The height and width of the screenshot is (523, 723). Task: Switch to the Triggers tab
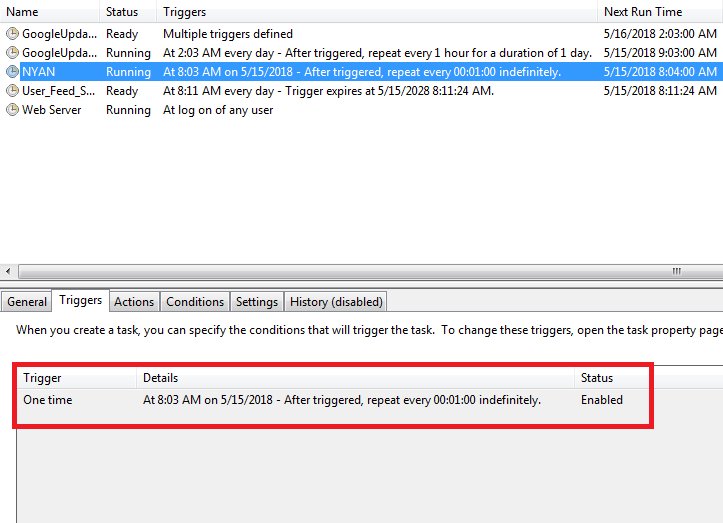coord(81,300)
